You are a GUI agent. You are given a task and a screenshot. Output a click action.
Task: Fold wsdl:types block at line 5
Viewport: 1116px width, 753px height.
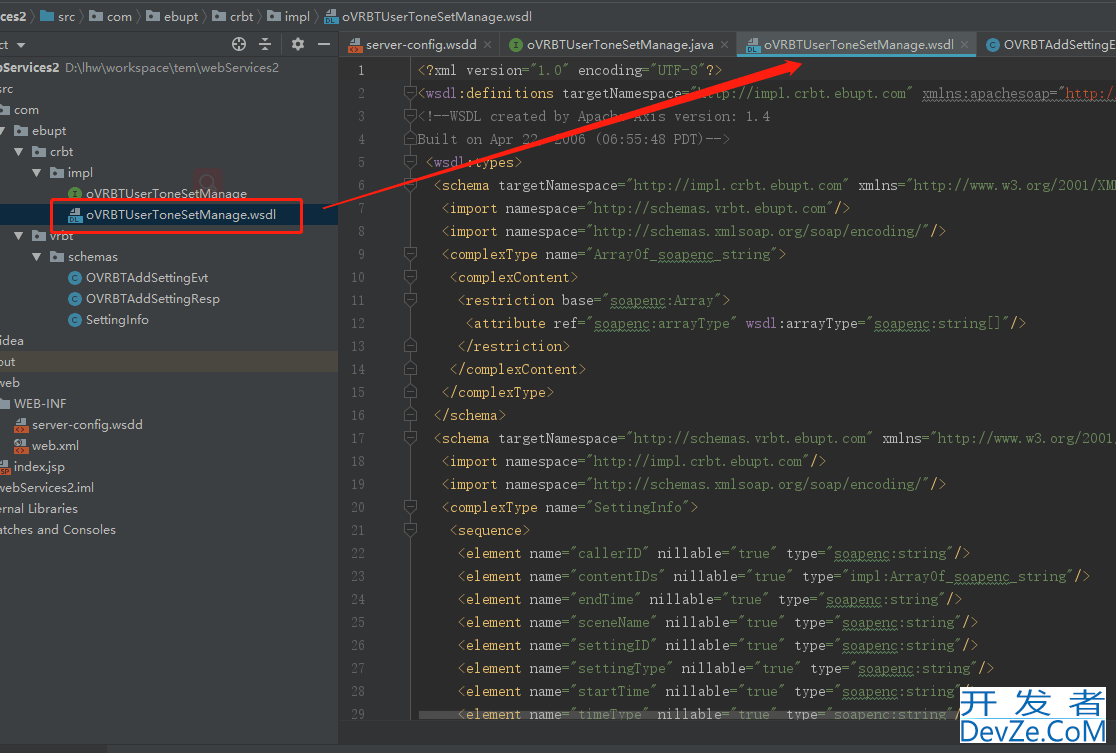(410, 162)
